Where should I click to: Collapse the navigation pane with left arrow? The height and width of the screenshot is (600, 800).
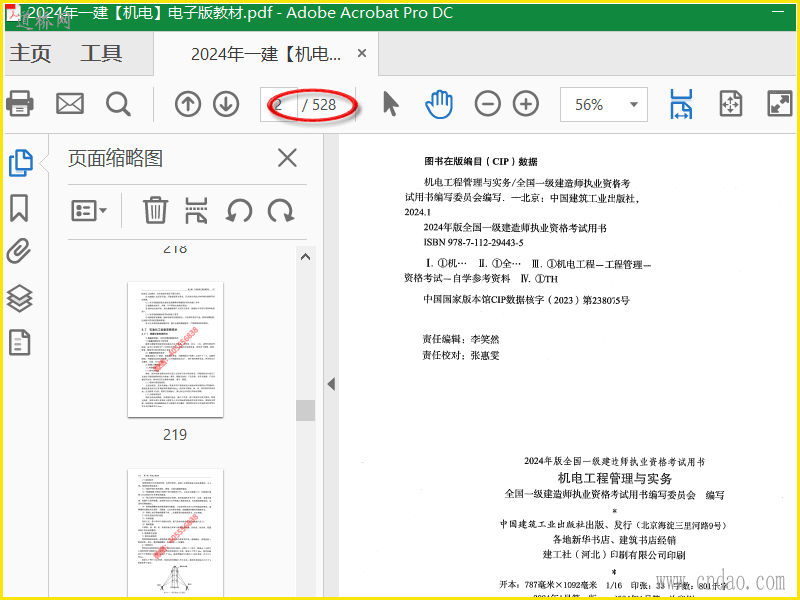tap(331, 384)
